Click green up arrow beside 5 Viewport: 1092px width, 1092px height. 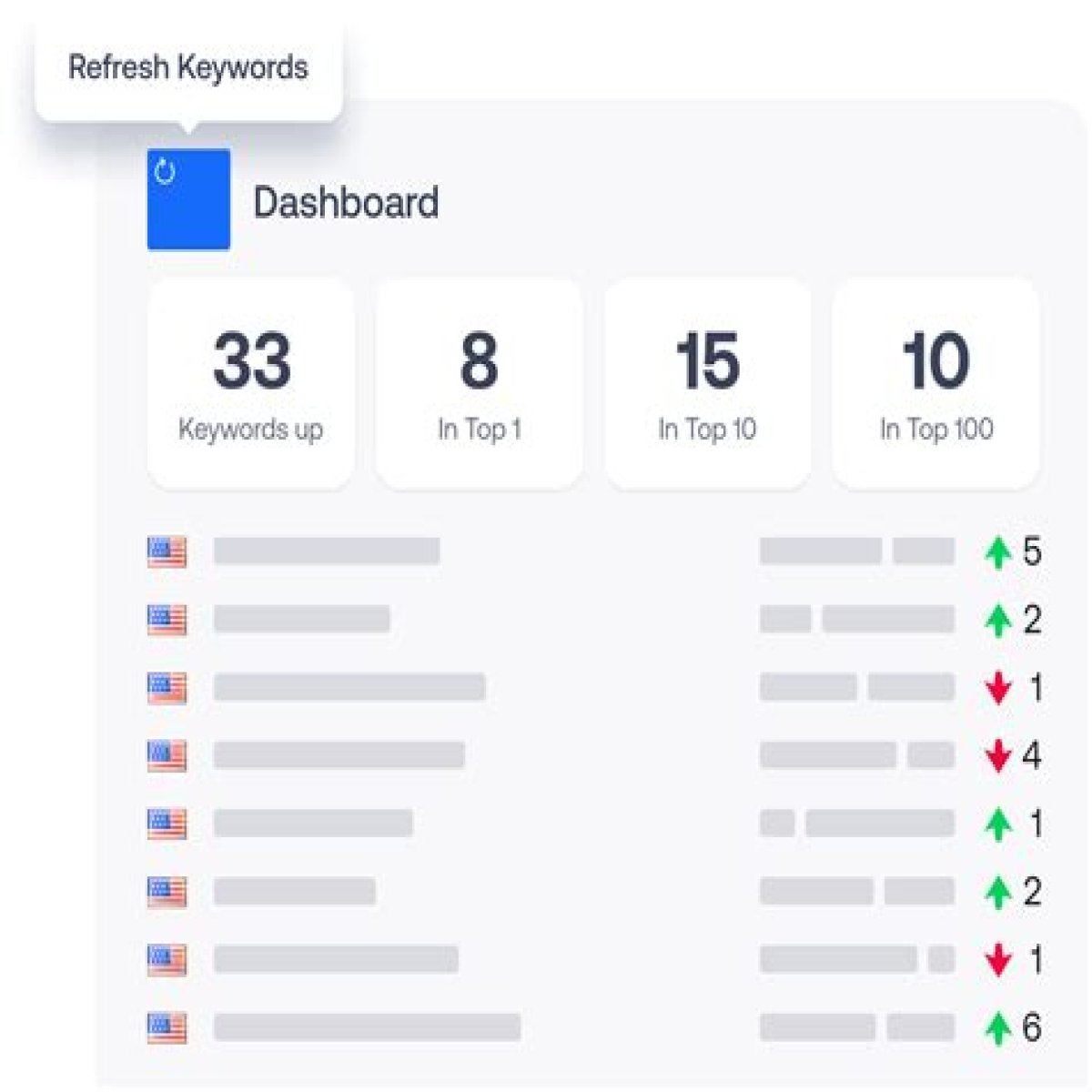[x=998, y=551]
